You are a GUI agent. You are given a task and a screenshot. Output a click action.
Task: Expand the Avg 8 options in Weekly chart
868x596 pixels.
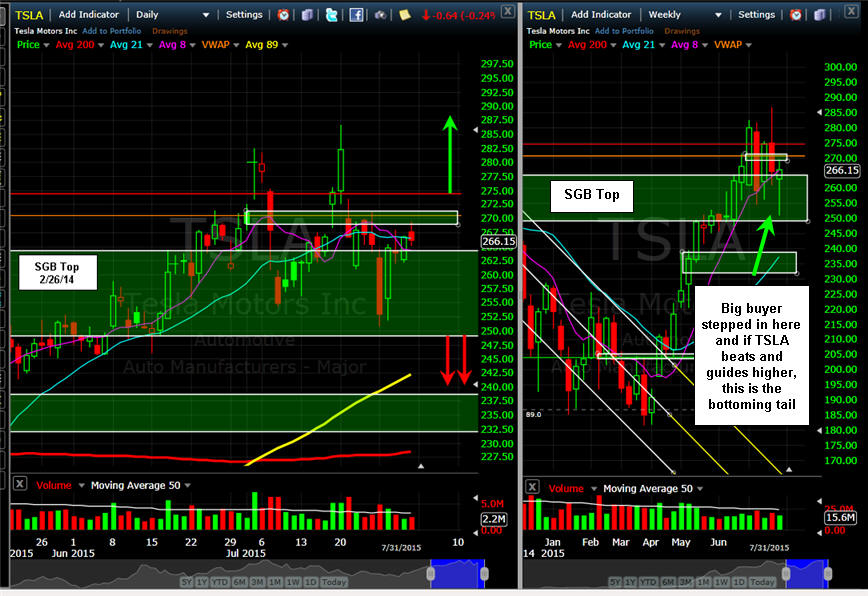pos(705,45)
